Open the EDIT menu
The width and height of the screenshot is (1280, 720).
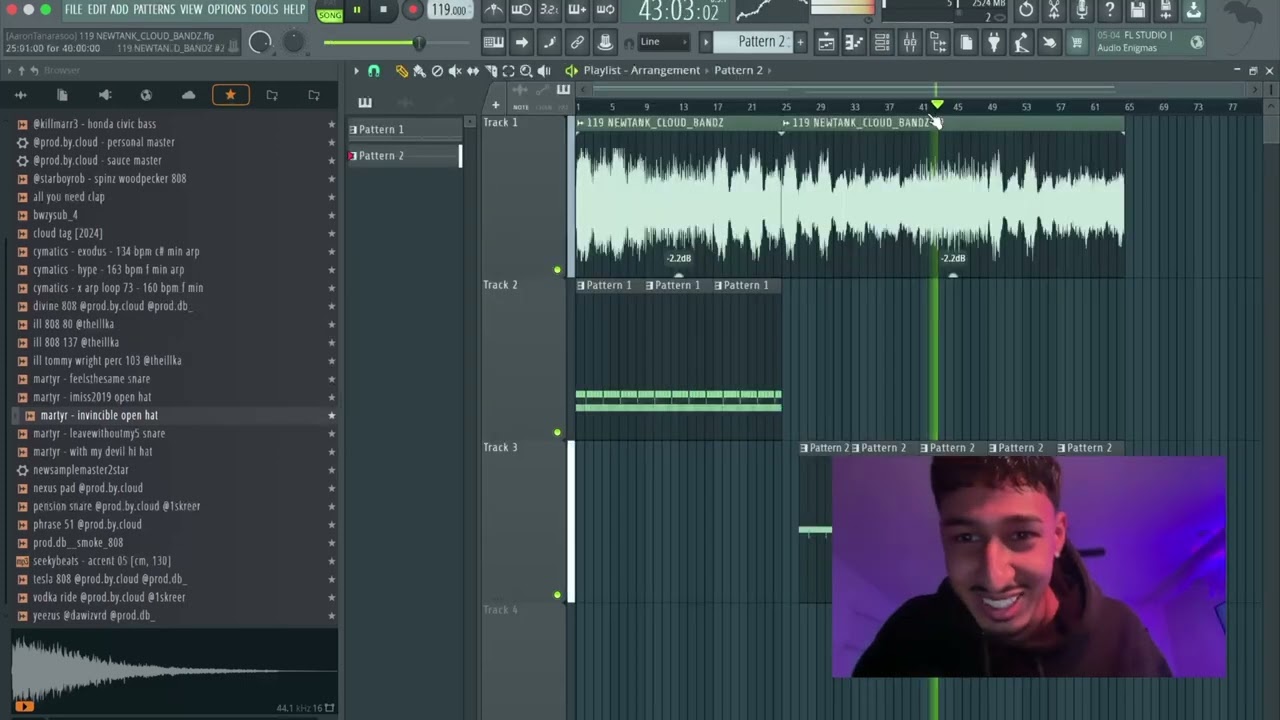click(96, 10)
